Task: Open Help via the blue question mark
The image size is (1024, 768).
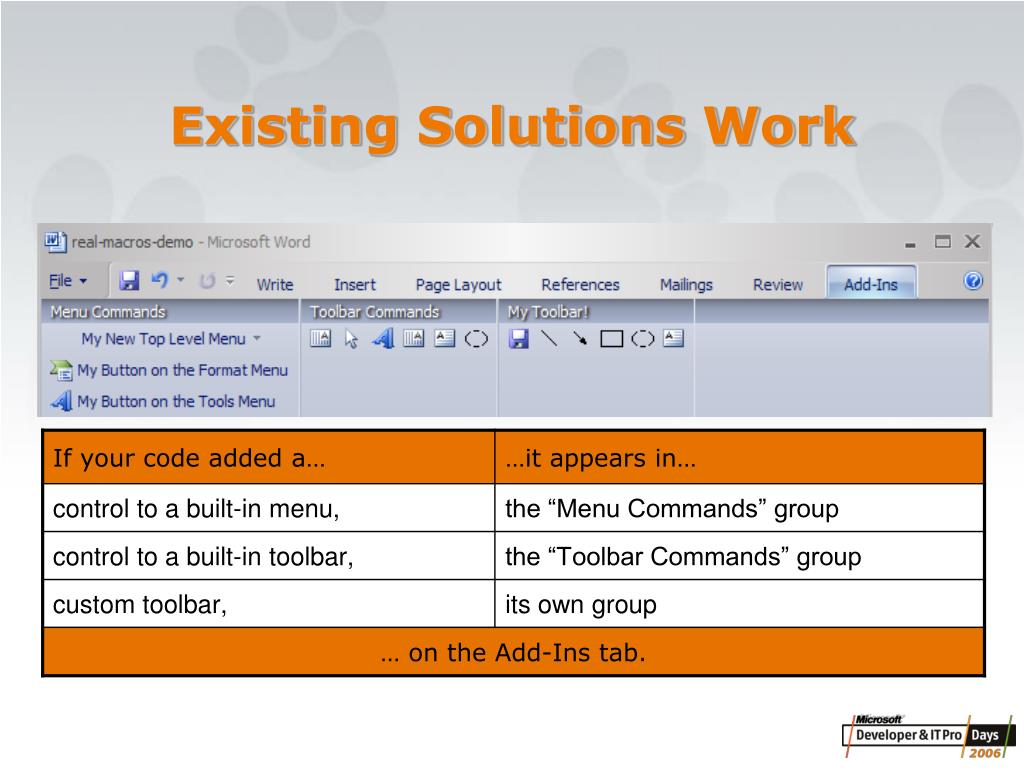Action: (x=972, y=281)
